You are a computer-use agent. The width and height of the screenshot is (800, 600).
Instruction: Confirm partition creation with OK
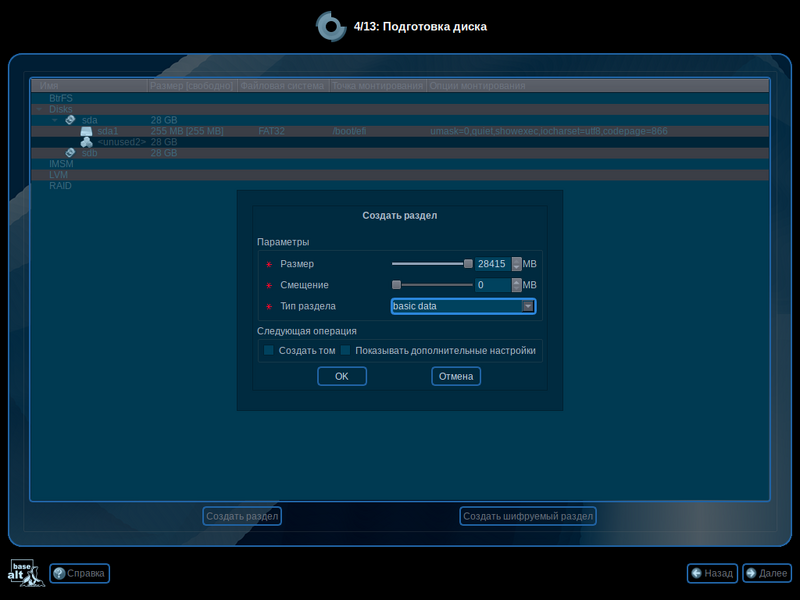click(x=342, y=377)
